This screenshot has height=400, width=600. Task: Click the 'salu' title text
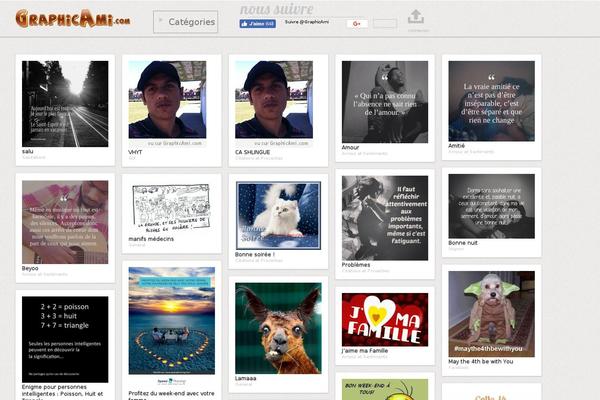[28, 152]
